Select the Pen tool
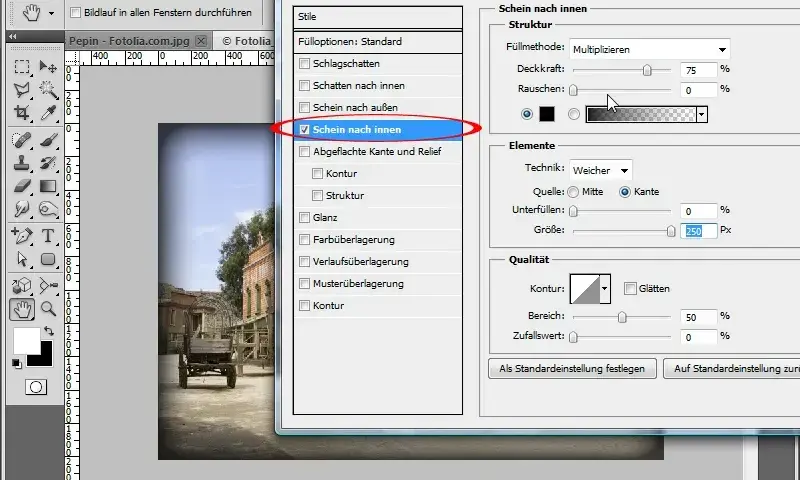Image resolution: width=800 pixels, height=480 pixels. pos(21,236)
